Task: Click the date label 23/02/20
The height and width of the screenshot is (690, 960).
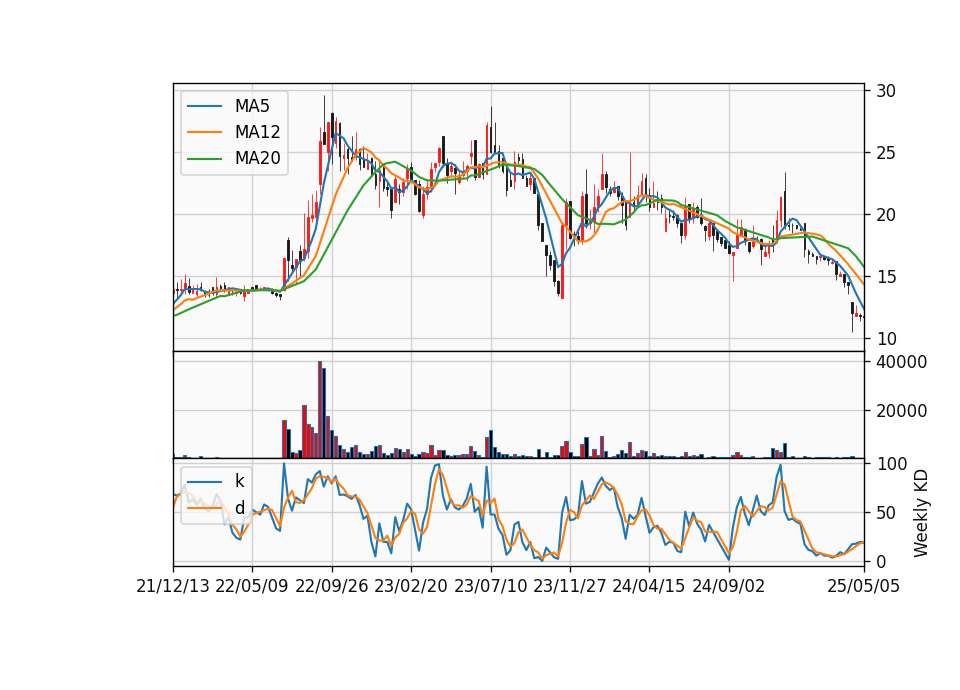Action: tap(411, 587)
